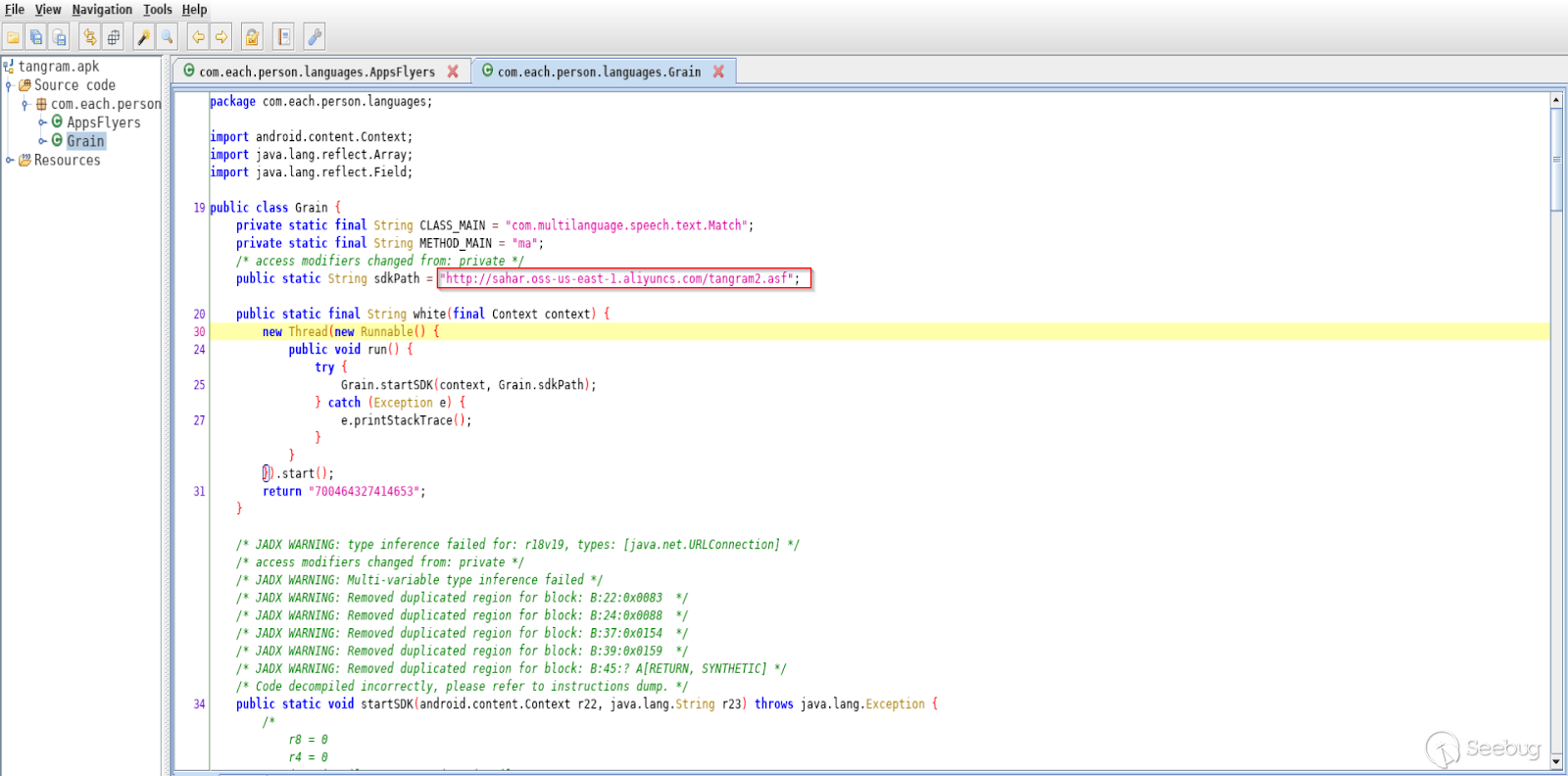Open class search magnifier icon

click(168, 37)
